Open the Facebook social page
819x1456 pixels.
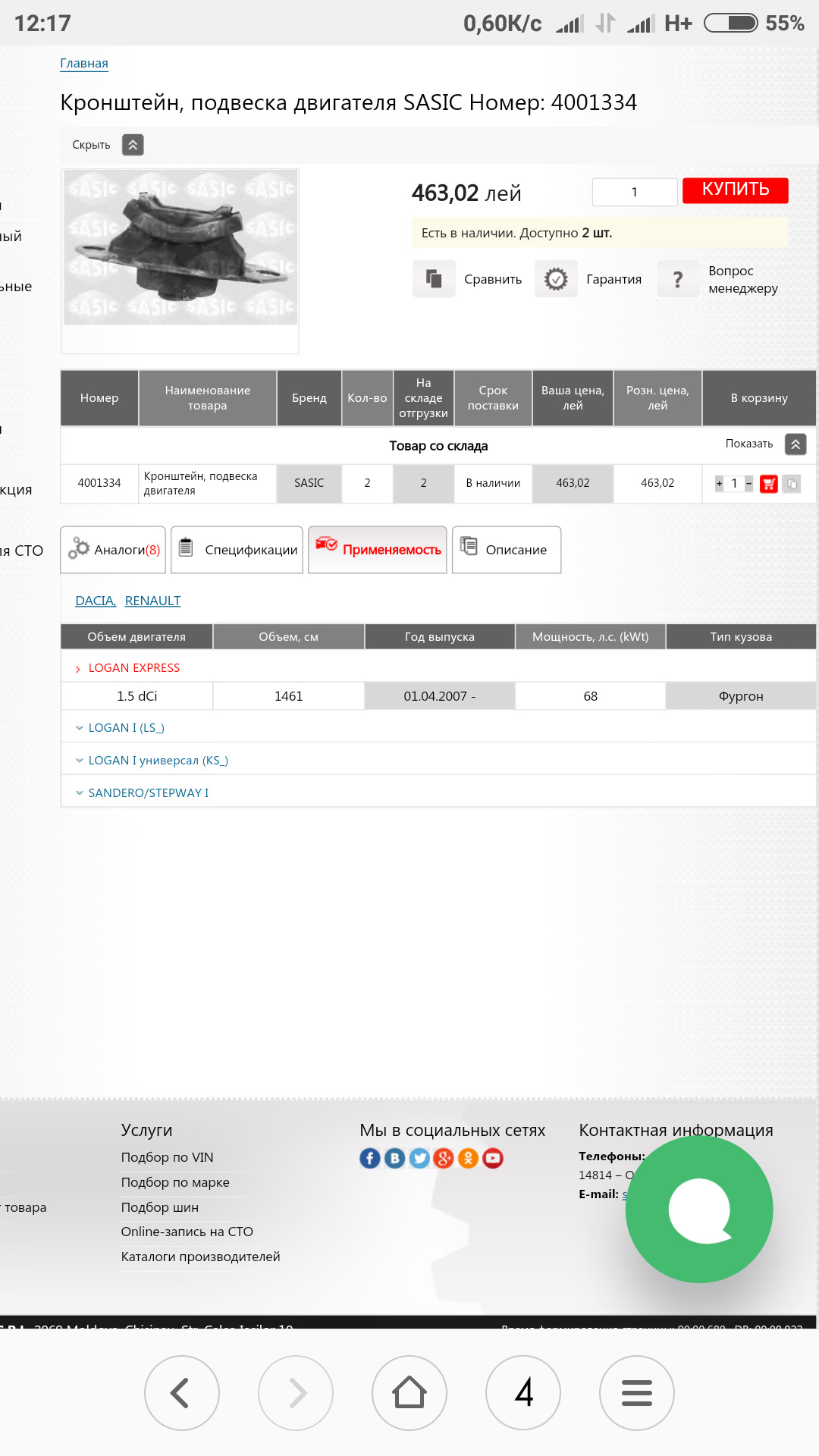pyautogui.click(x=369, y=1158)
